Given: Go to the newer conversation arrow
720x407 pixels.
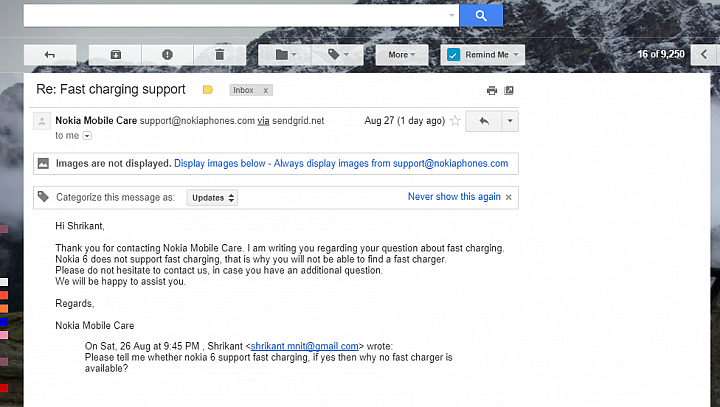Looking at the screenshot, I should click(704, 55).
